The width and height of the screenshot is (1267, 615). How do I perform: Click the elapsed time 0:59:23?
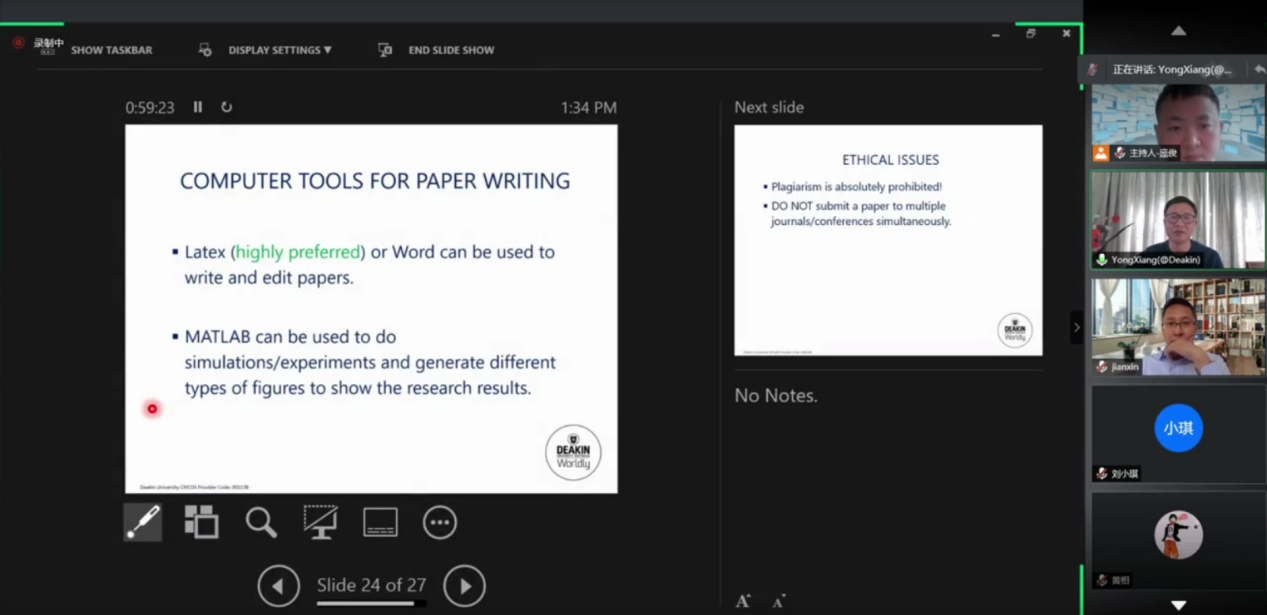click(150, 108)
